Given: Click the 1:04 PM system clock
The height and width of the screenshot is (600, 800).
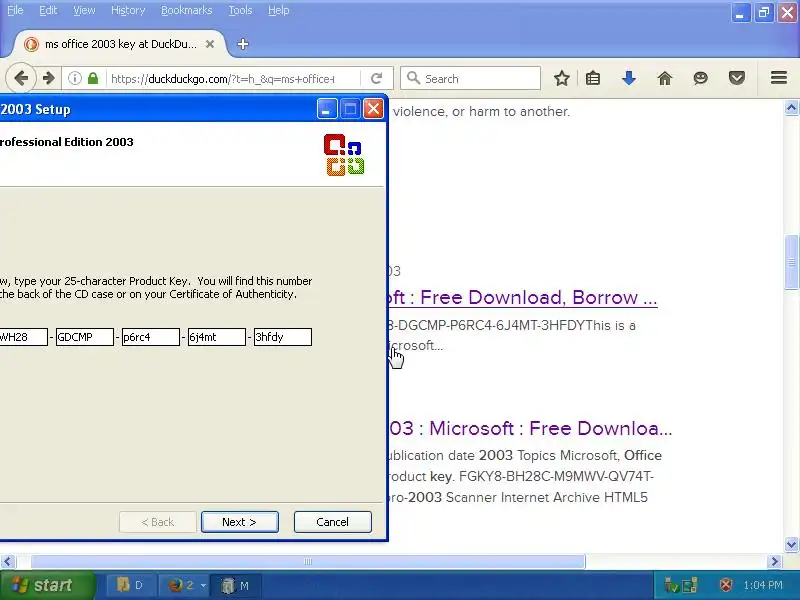Looking at the screenshot, I should coord(763,585).
